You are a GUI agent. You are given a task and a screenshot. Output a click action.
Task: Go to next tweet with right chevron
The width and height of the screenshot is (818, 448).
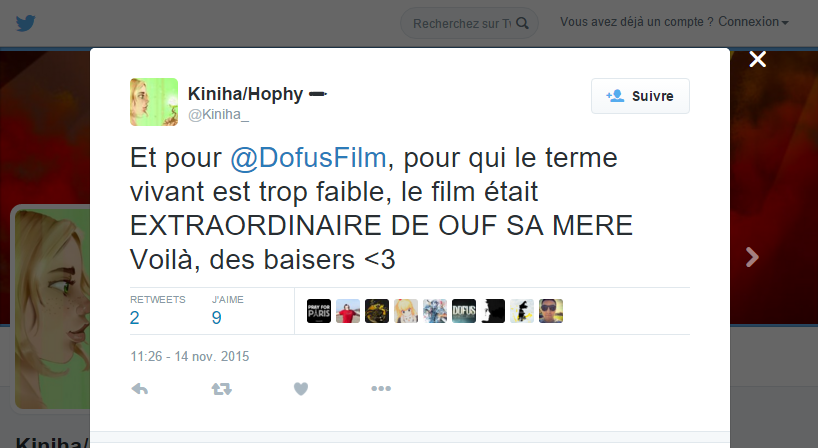click(752, 257)
